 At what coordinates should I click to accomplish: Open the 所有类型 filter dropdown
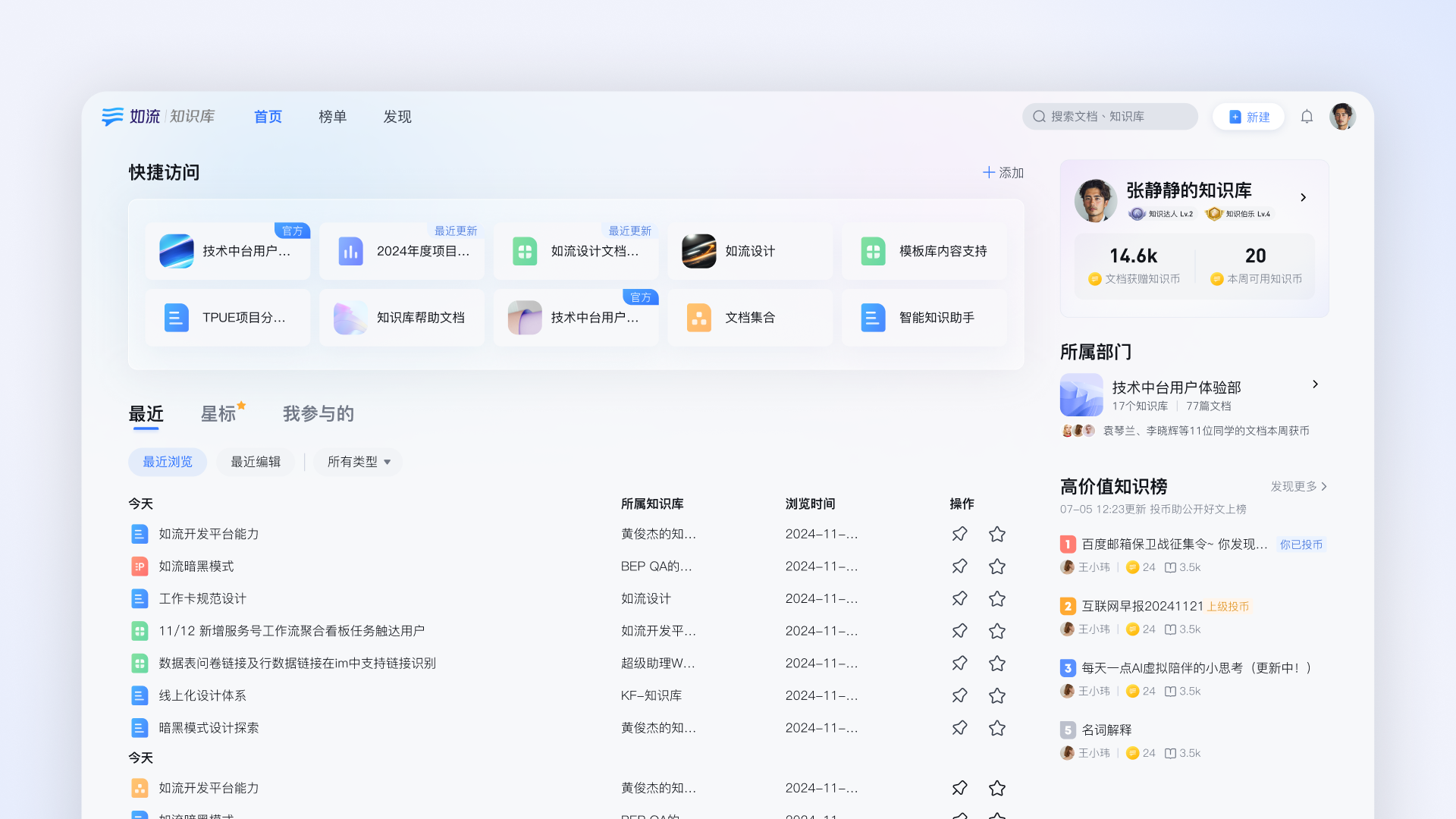pyautogui.click(x=359, y=462)
